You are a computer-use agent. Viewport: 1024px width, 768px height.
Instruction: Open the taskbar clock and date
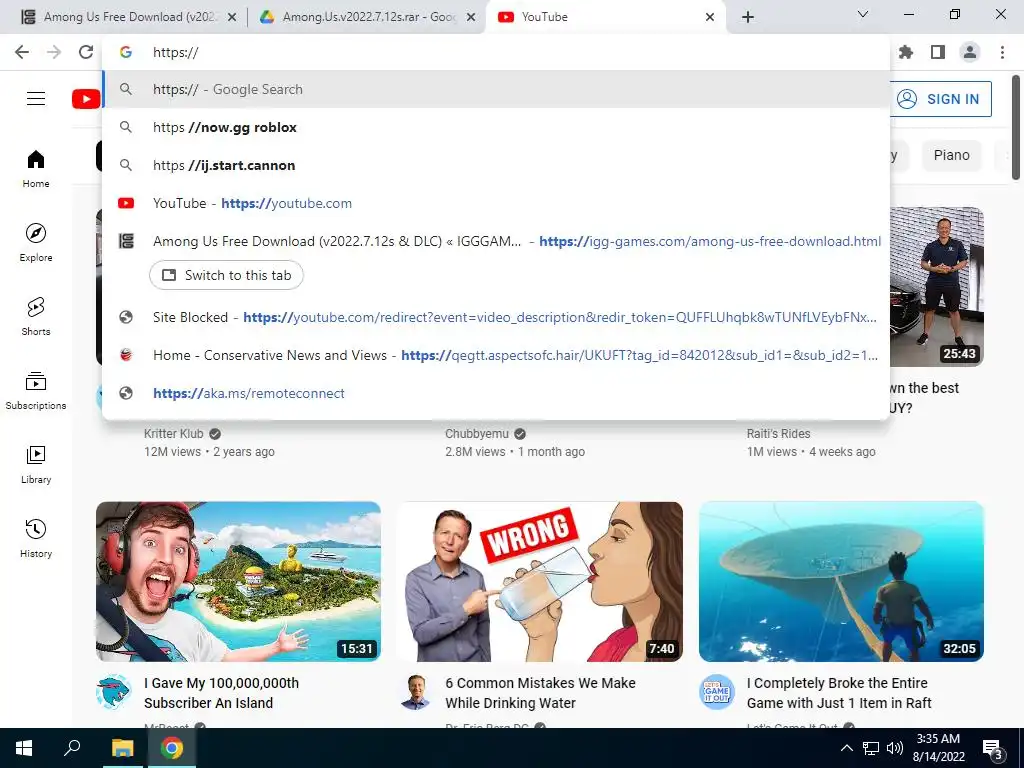coord(938,748)
